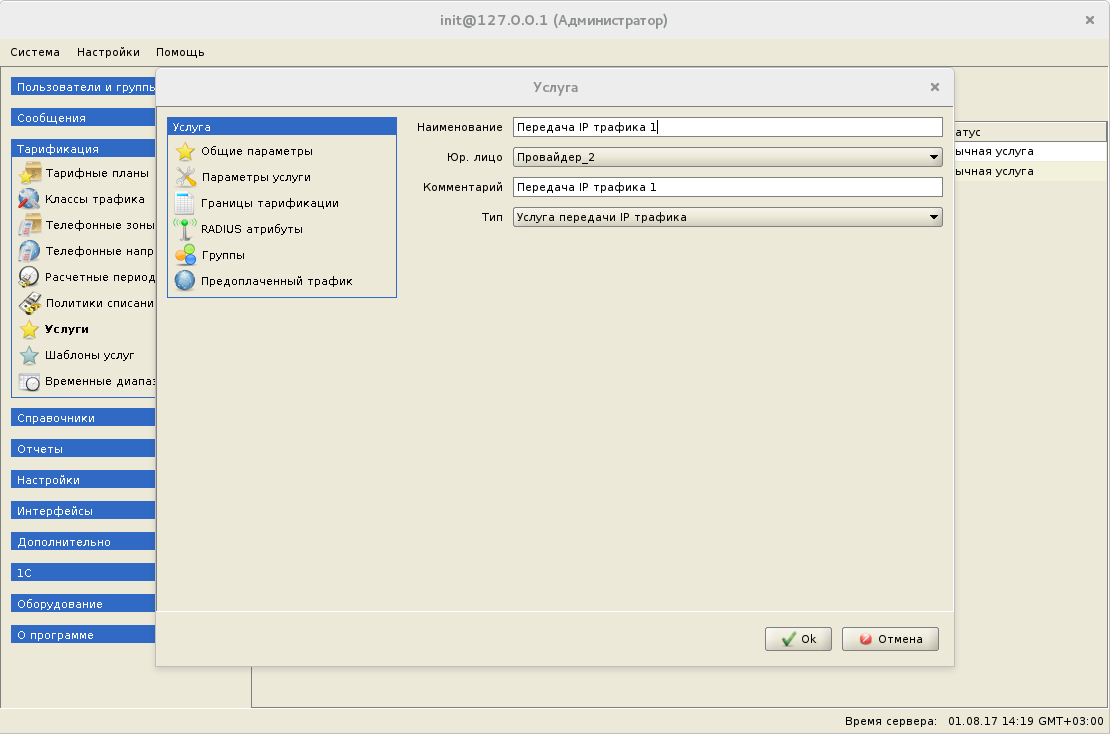Open Границы тарификации via its icon
The image size is (1111, 734).
(x=185, y=204)
